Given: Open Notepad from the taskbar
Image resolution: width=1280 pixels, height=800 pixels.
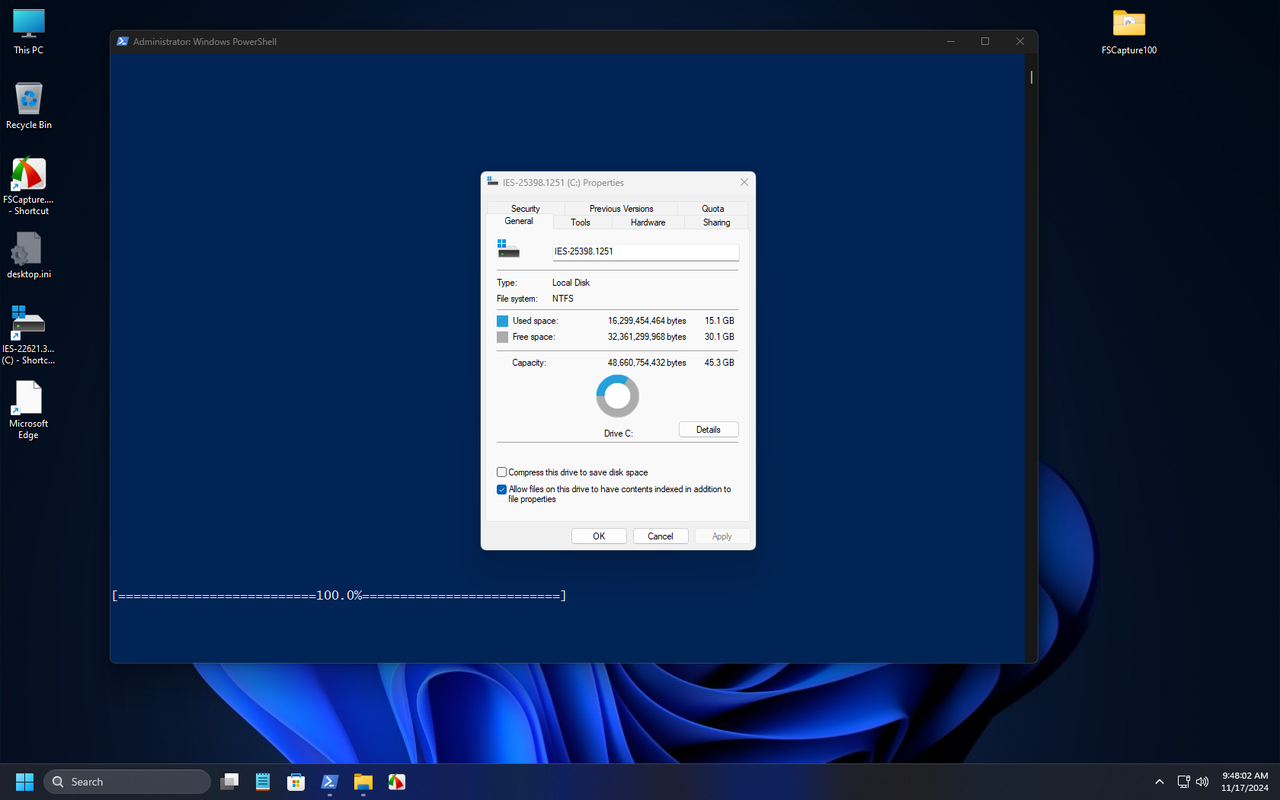Looking at the screenshot, I should point(263,781).
